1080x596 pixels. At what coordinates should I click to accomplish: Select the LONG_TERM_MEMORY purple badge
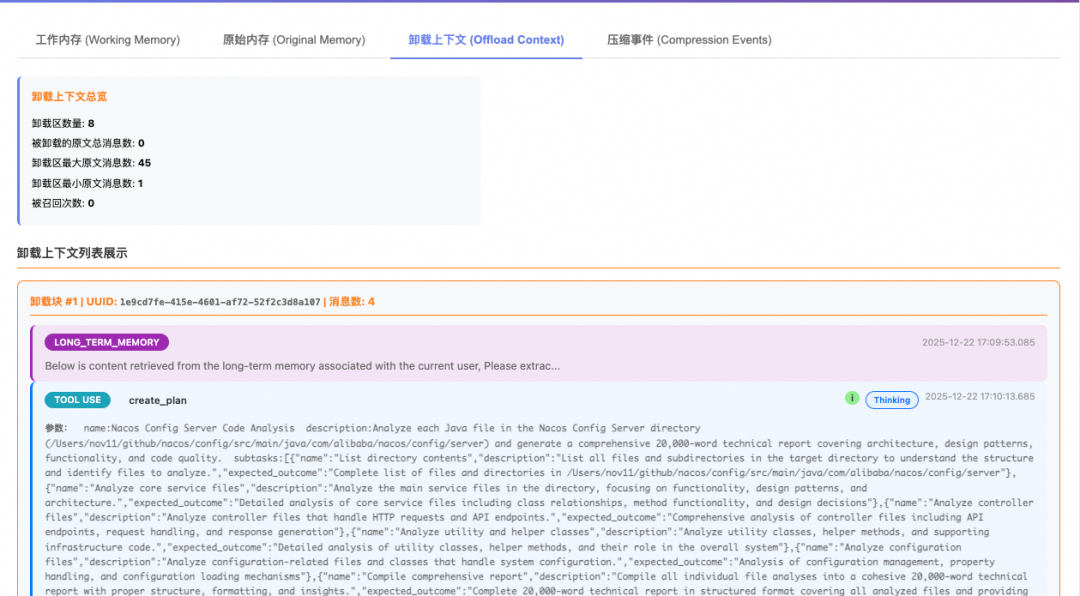107,342
